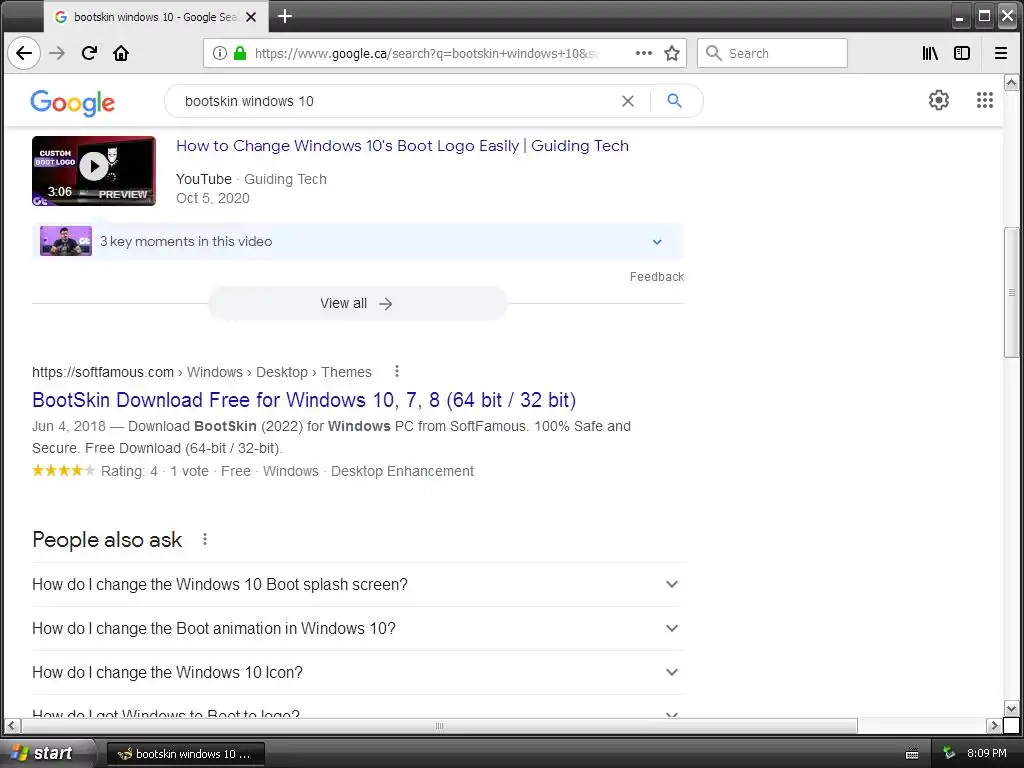Open Google quick settings gear
The height and width of the screenshot is (768, 1024).
coord(938,101)
